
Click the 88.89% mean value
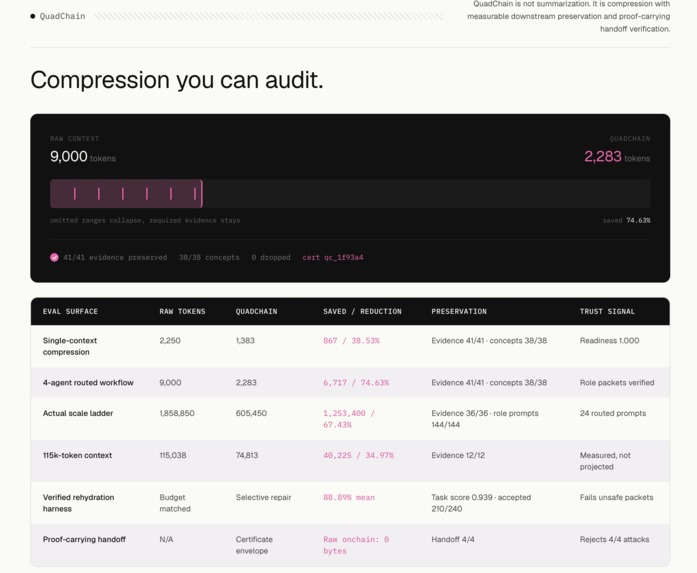[349, 497]
